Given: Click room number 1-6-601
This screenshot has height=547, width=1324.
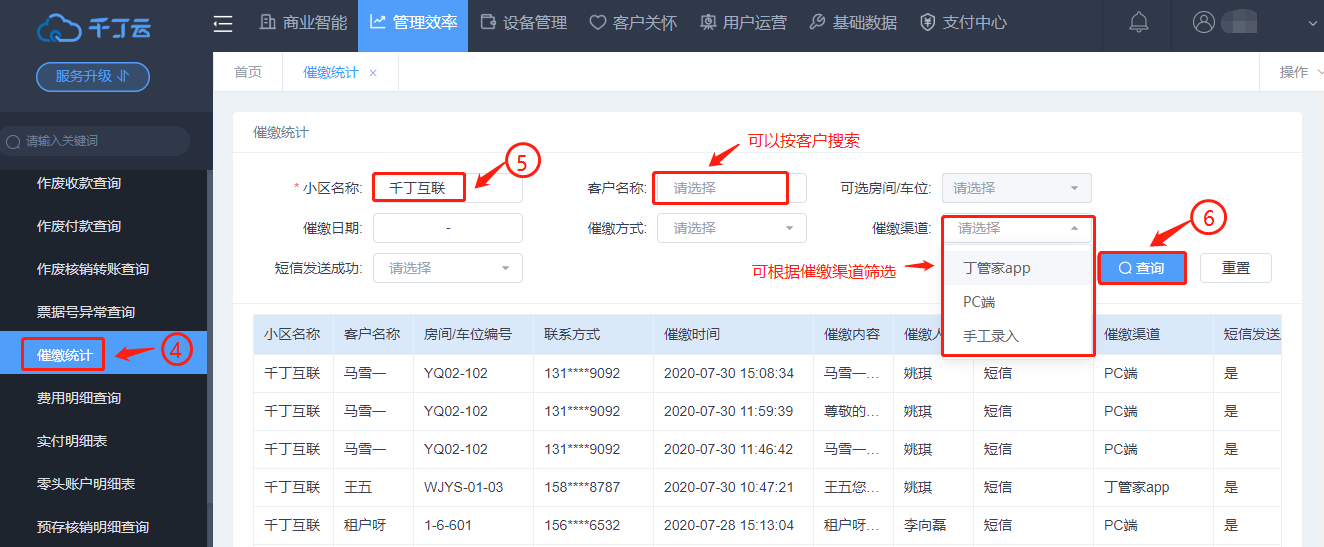Looking at the screenshot, I should click(x=448, y=525).
